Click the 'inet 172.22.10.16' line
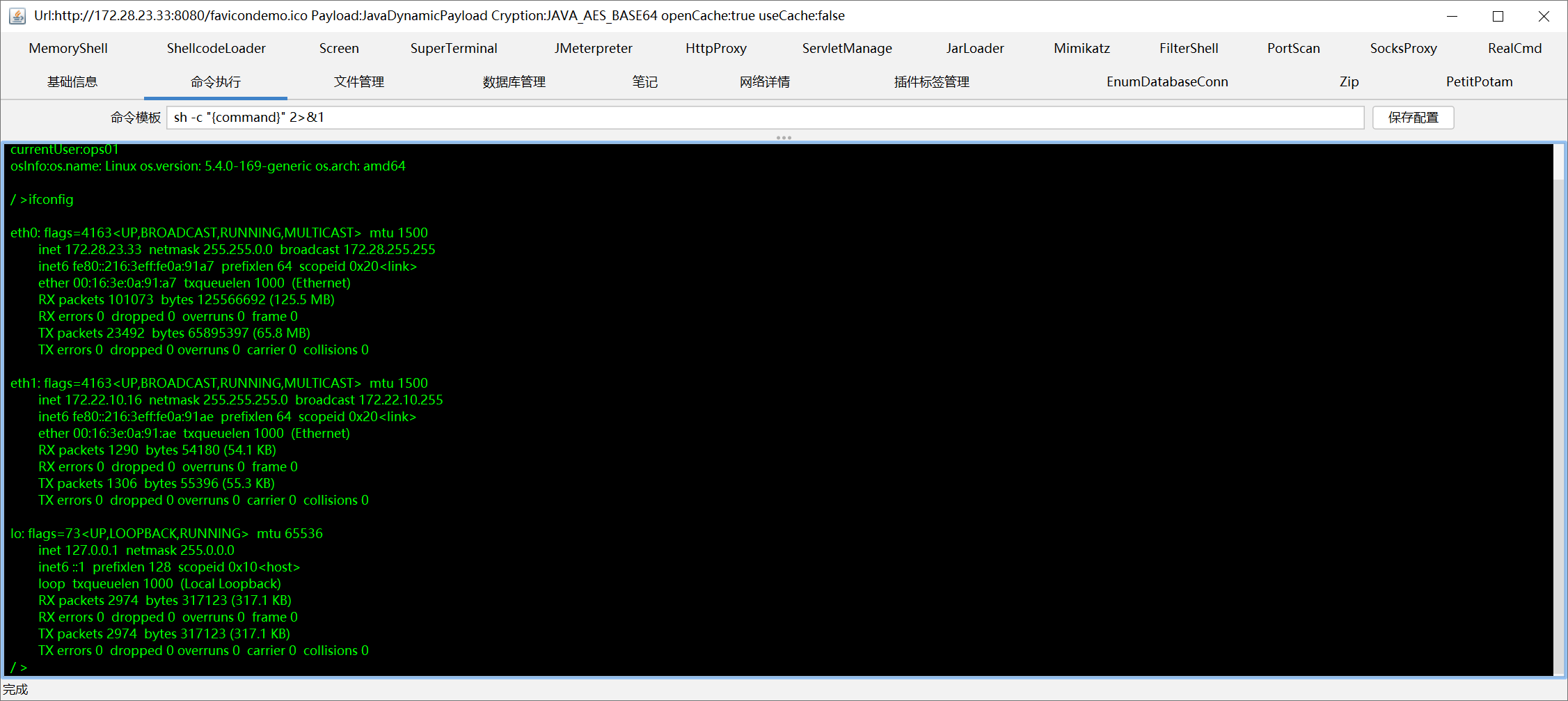The image size is (1568, 701). [x=240, y=400]
